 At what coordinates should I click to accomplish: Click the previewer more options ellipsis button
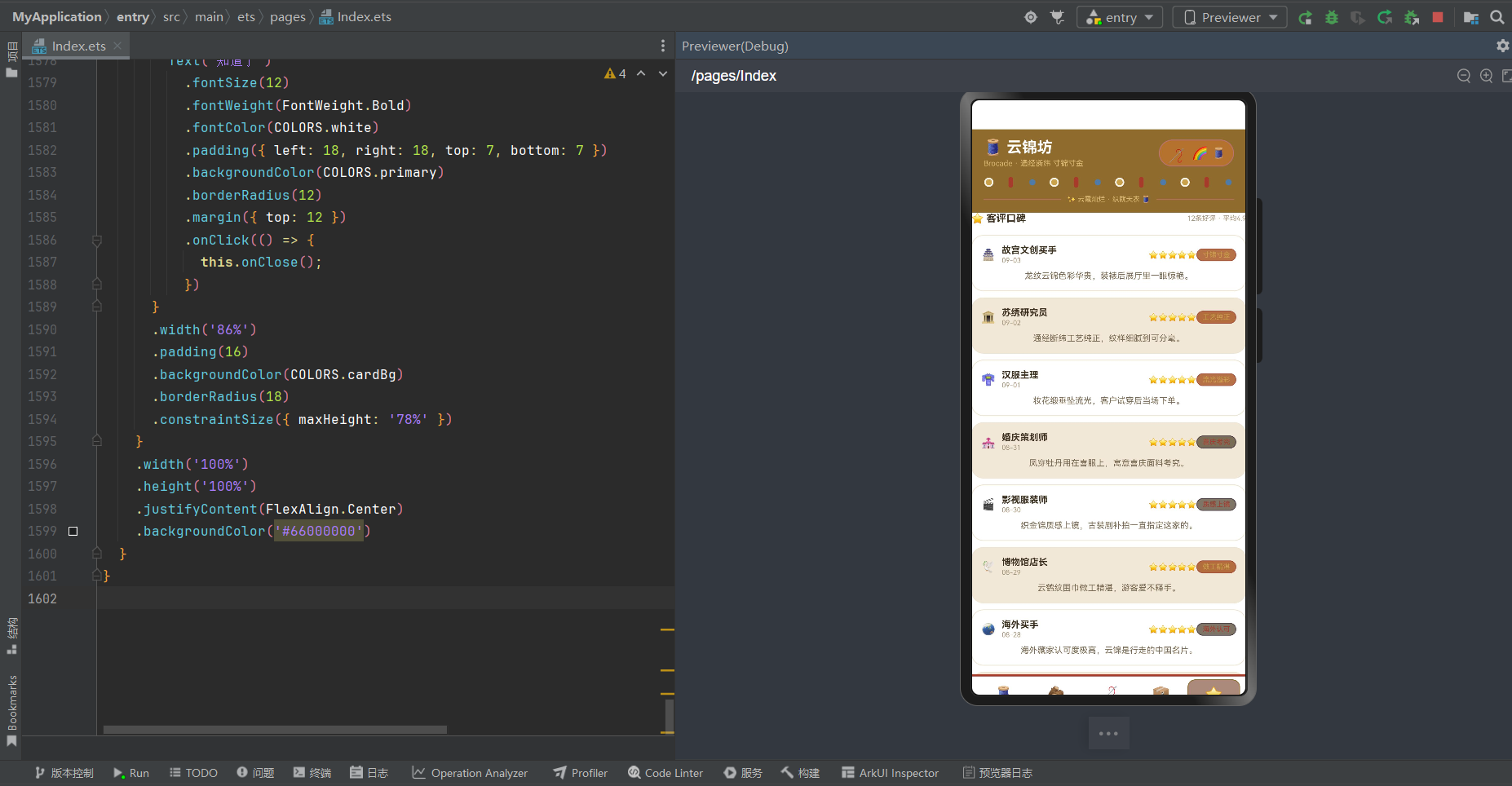click(x=1108, y=733)
